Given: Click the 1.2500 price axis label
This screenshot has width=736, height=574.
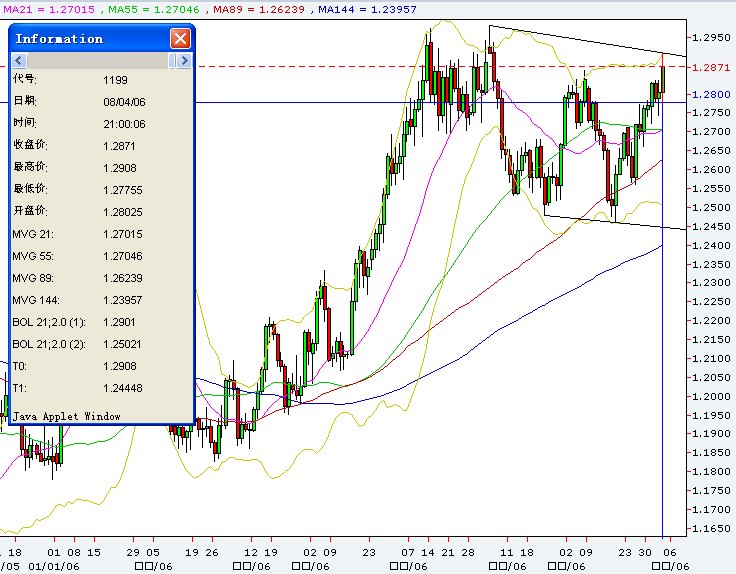Looking at the screenshot, I should (x=711, y=207).
